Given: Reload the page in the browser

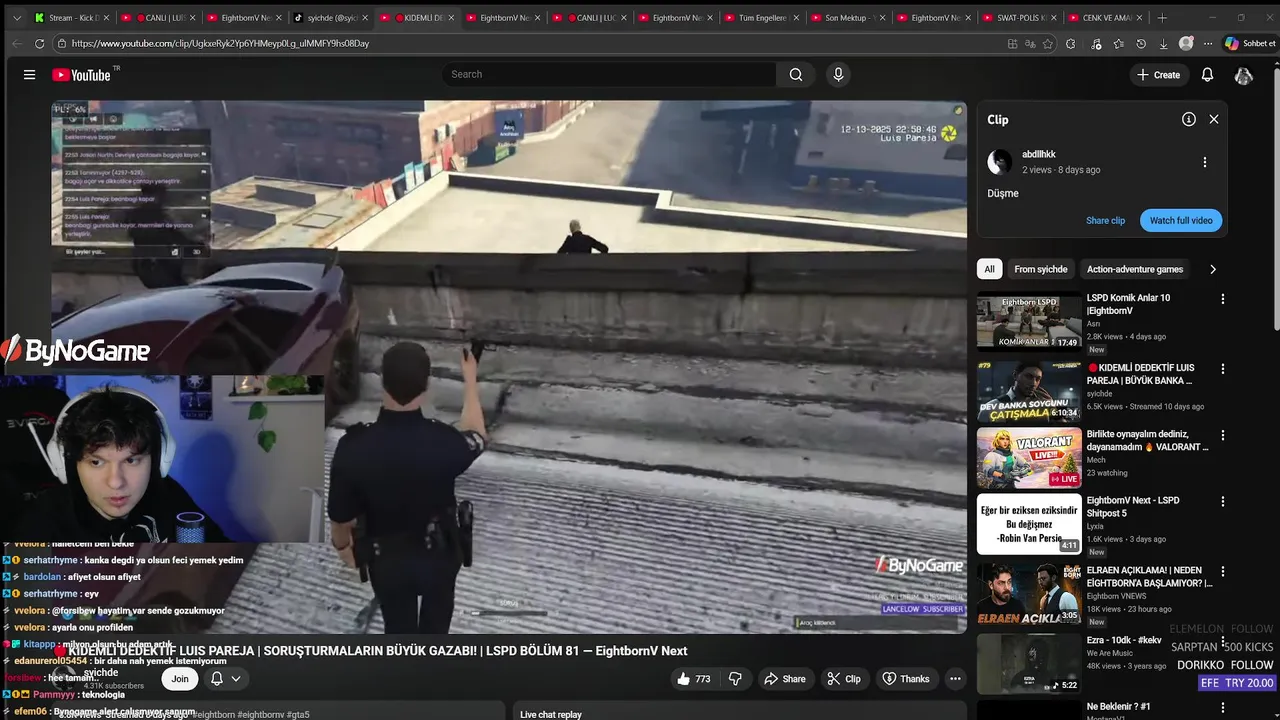Looking at the screenshot, I should point(39,43).
